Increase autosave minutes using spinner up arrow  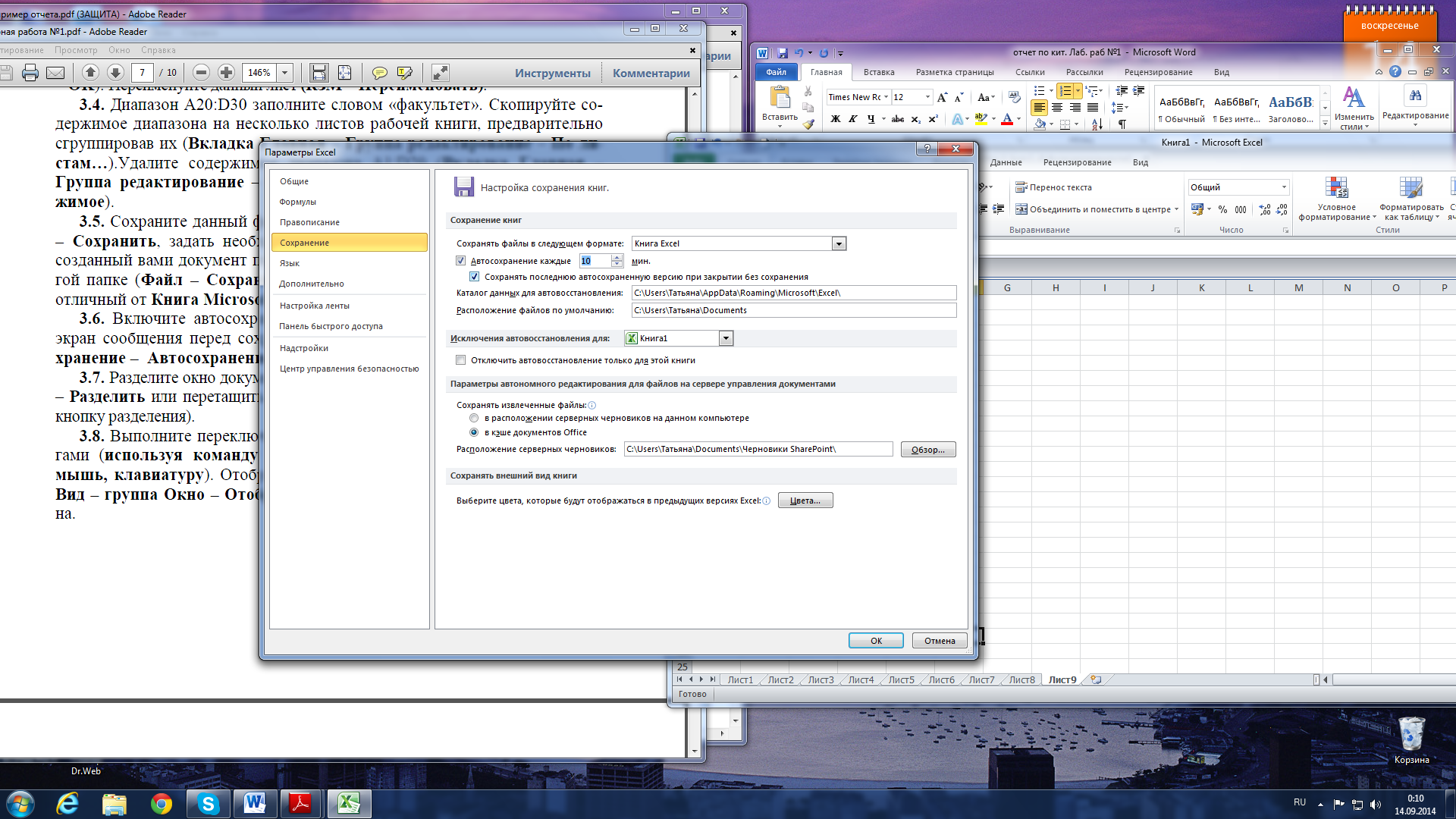[617, 258]
